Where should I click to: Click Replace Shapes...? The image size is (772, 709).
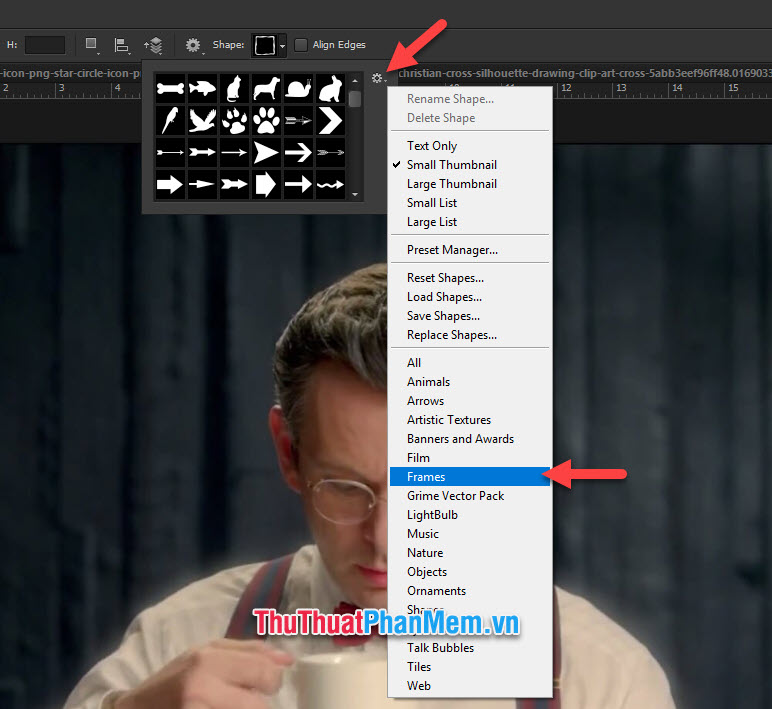coord(470,335)
